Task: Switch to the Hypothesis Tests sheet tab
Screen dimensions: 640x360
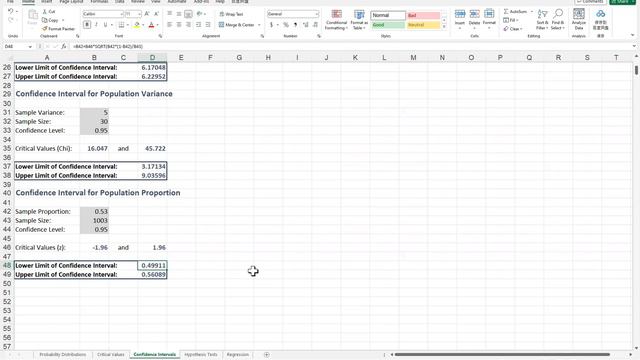Action: point(201,355)
